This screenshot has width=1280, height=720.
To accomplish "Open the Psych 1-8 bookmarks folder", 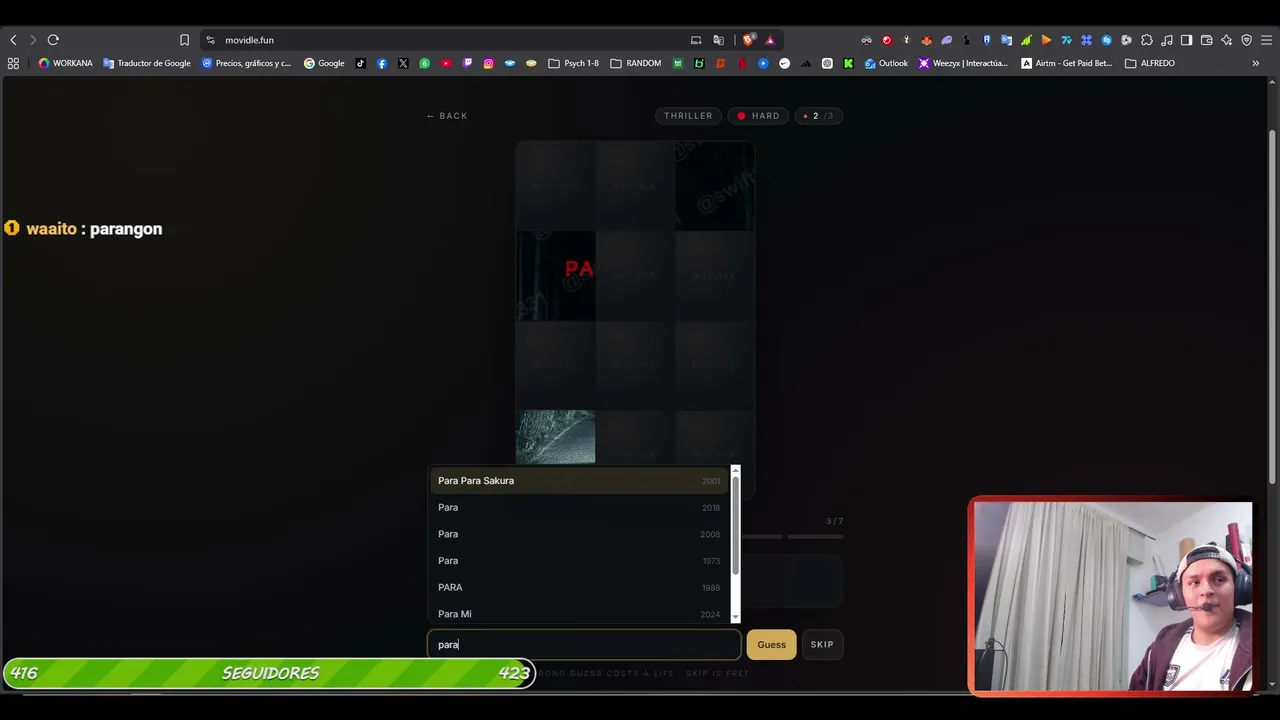I will [573, 63].
